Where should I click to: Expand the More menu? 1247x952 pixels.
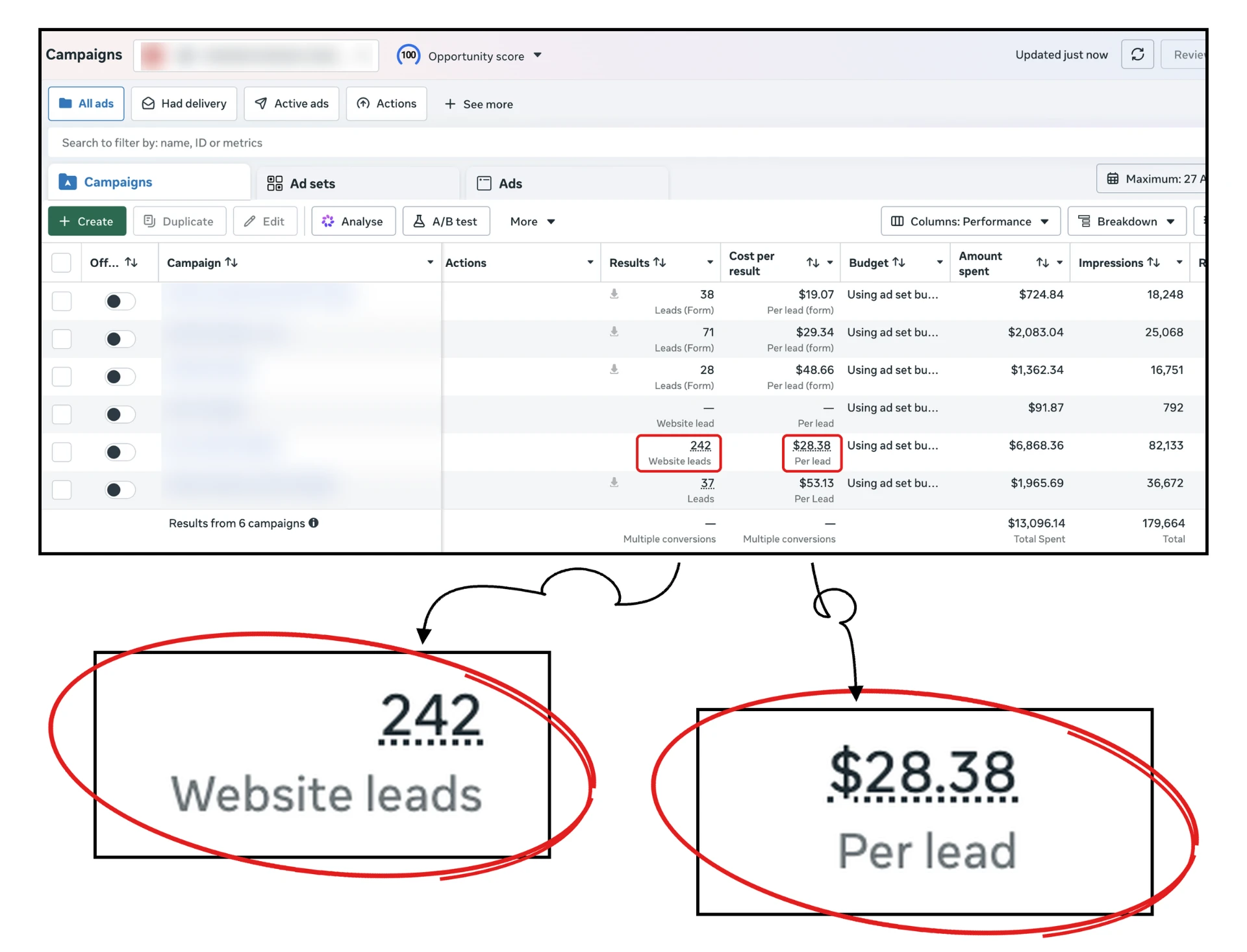pos(533,221)
